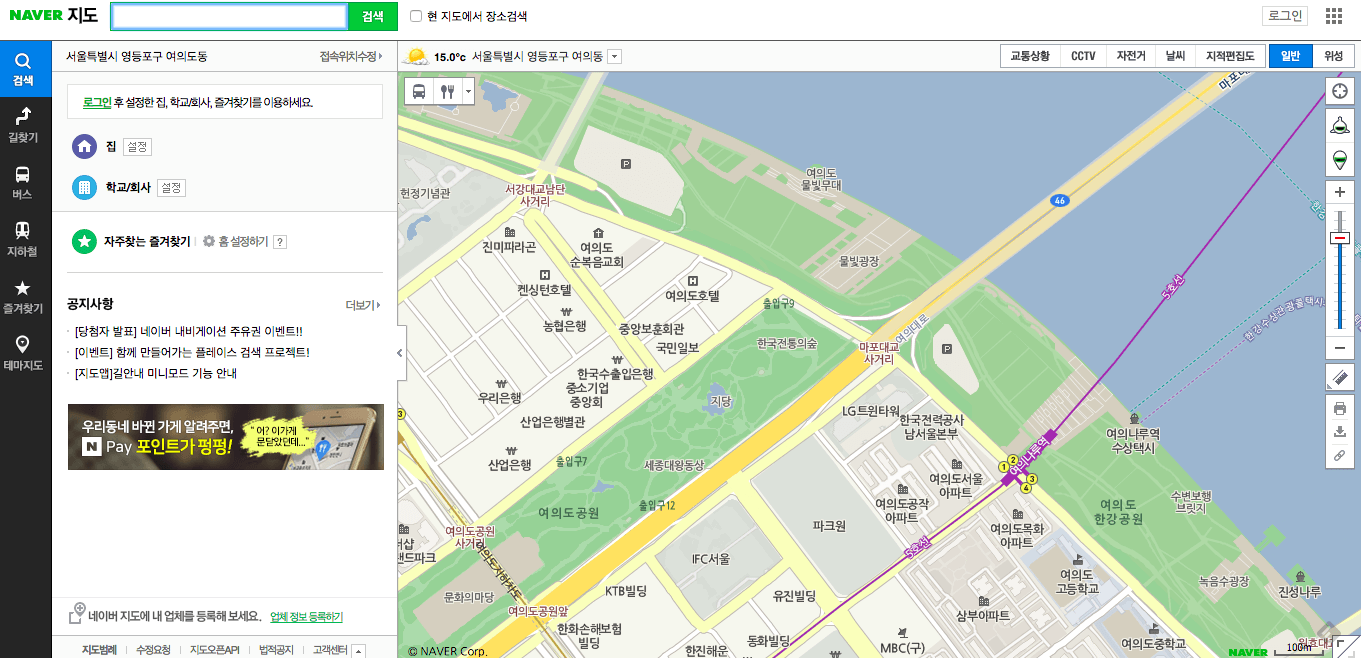Switch to the 교통상황 traffic tab

point(1032,56)
